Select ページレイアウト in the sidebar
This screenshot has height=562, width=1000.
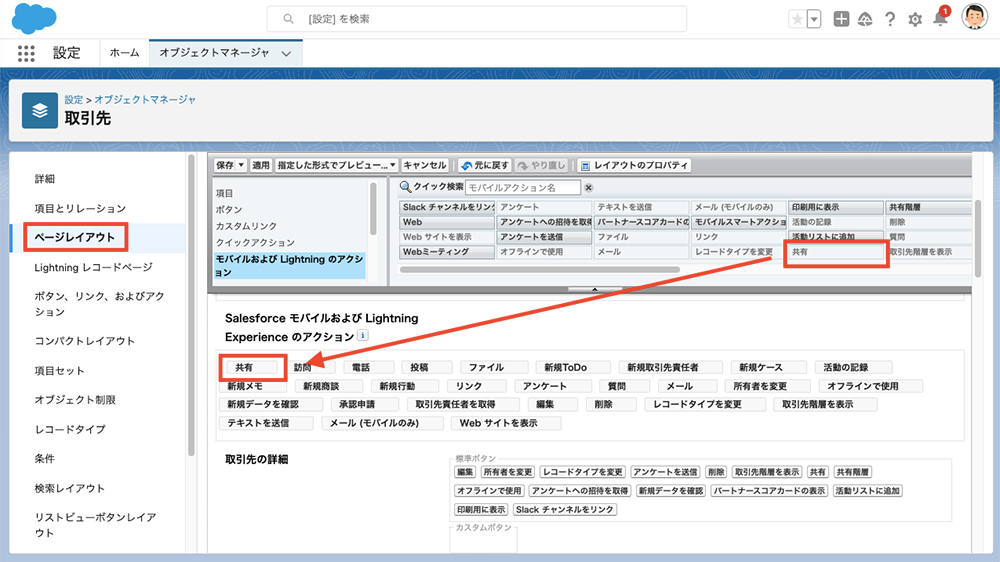(75, 237)
